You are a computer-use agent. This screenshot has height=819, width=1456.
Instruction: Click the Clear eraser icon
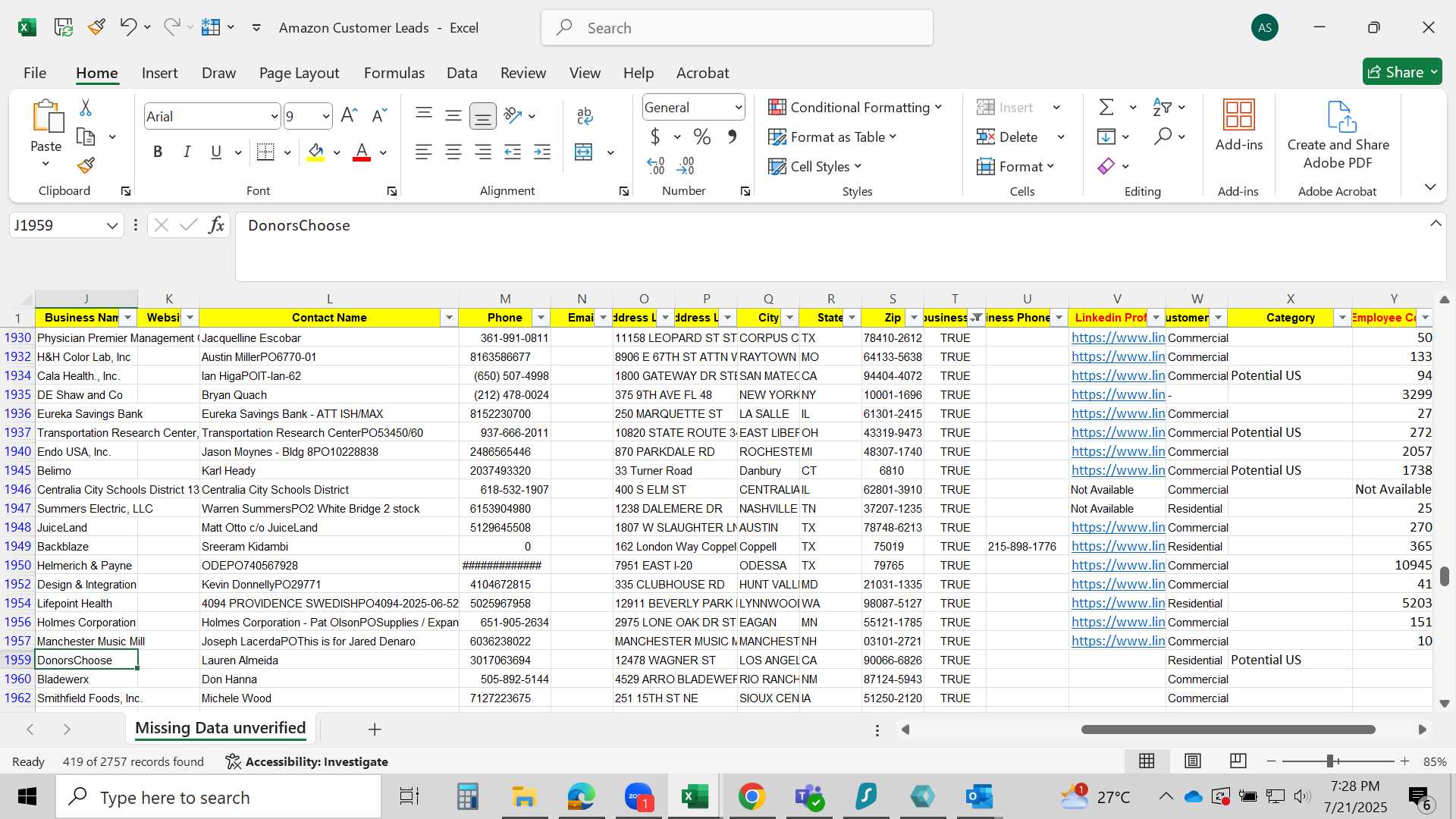pyautogui.click(x=1106, y=166)
